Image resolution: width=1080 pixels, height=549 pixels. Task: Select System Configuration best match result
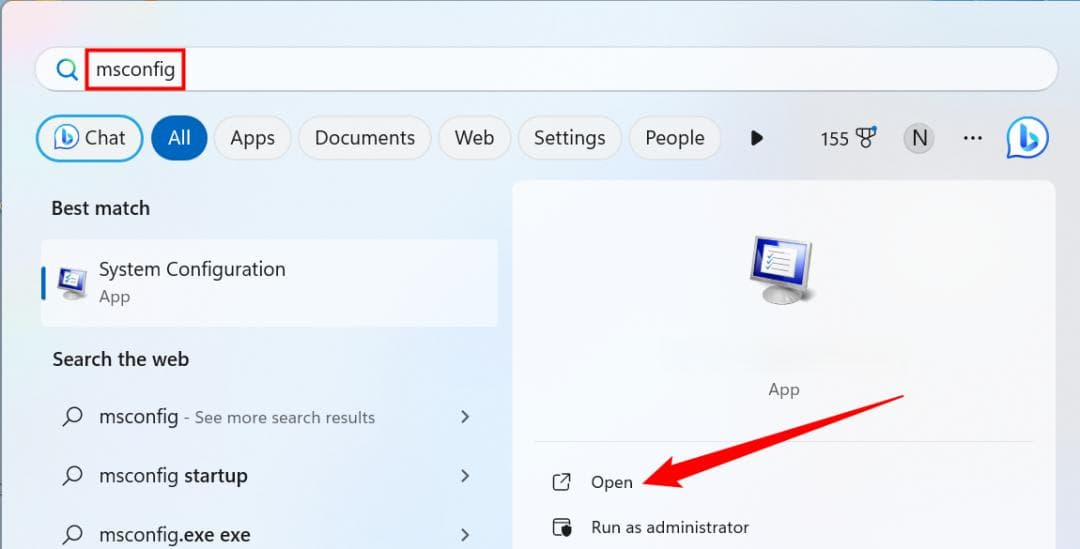click(x=269, y=282)
